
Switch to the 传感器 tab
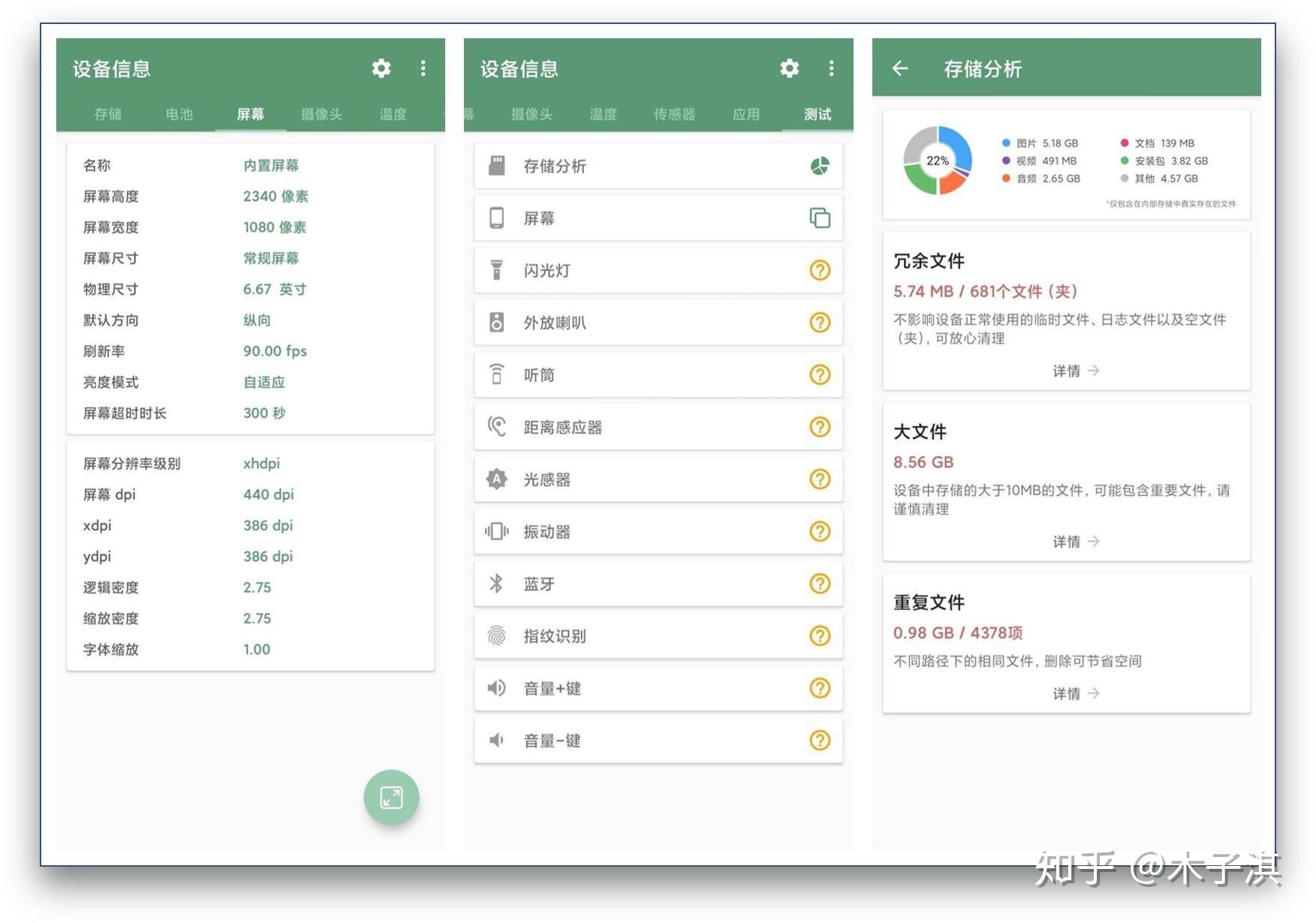pos(674,114)
